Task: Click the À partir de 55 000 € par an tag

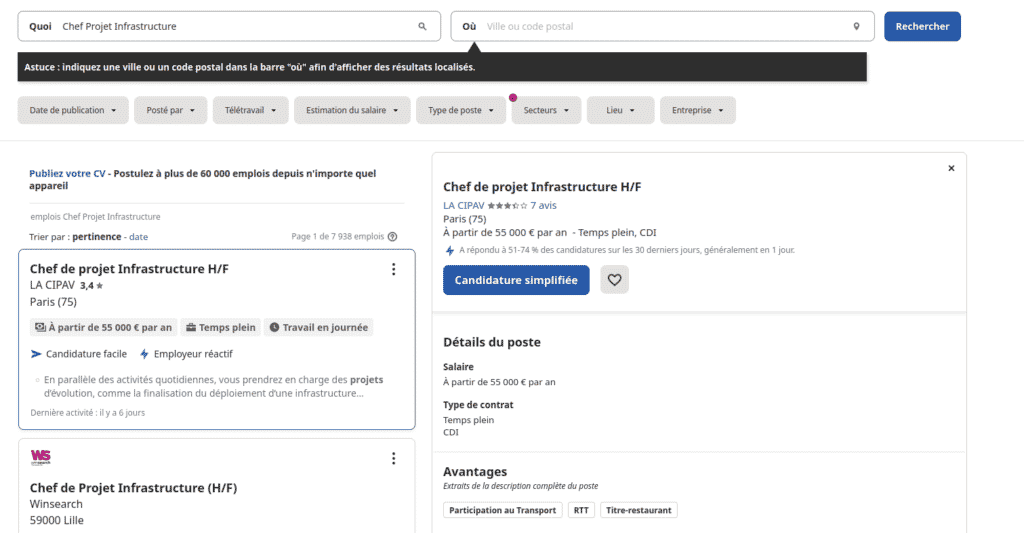Action: (103, 327)
